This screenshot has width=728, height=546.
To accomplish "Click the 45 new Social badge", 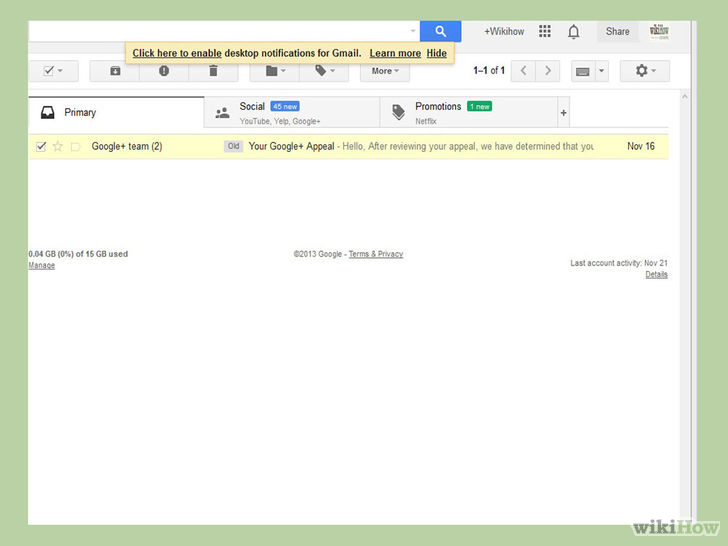I will [285, 106].
